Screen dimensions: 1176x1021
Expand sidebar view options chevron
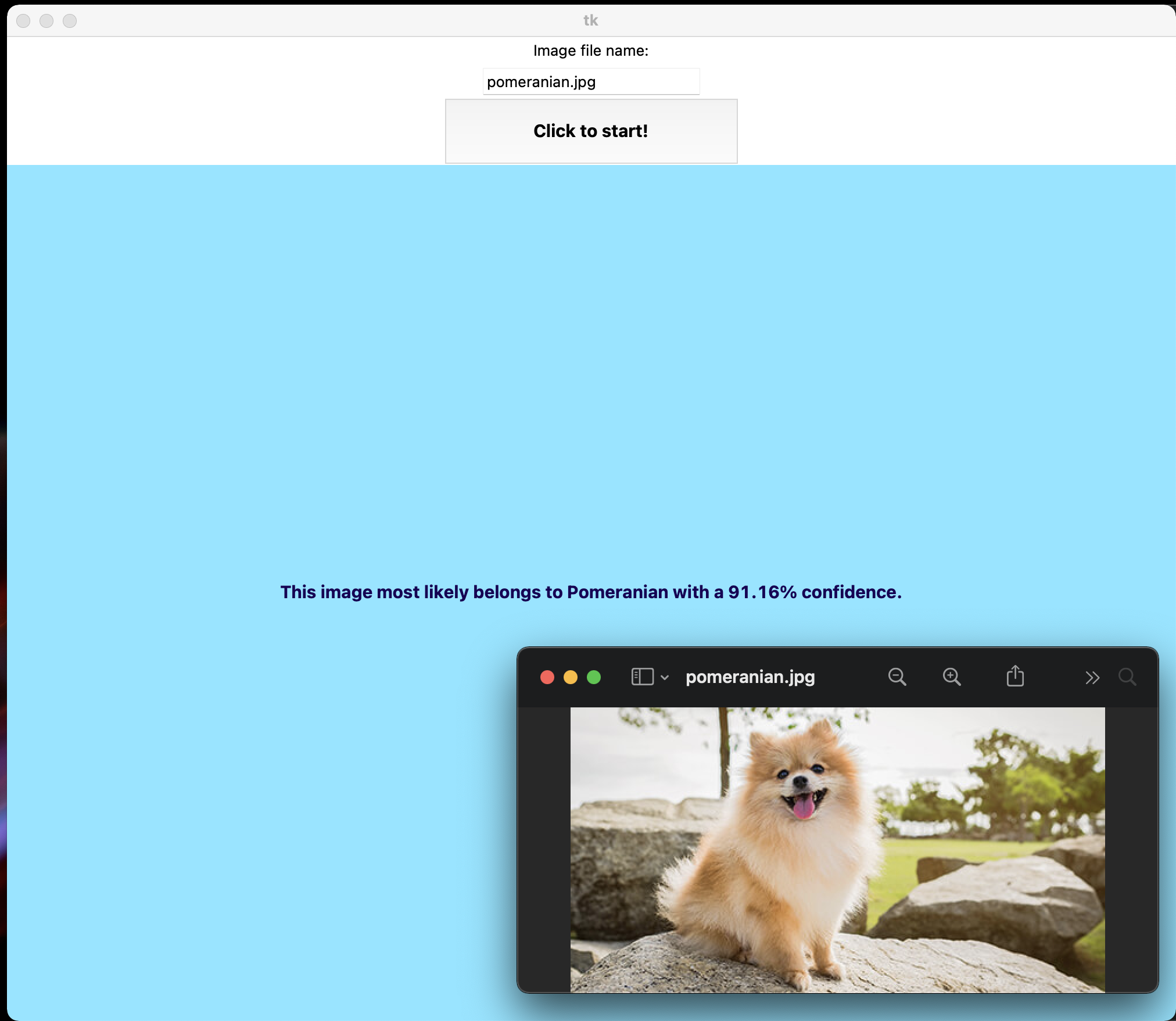(665, 678)
